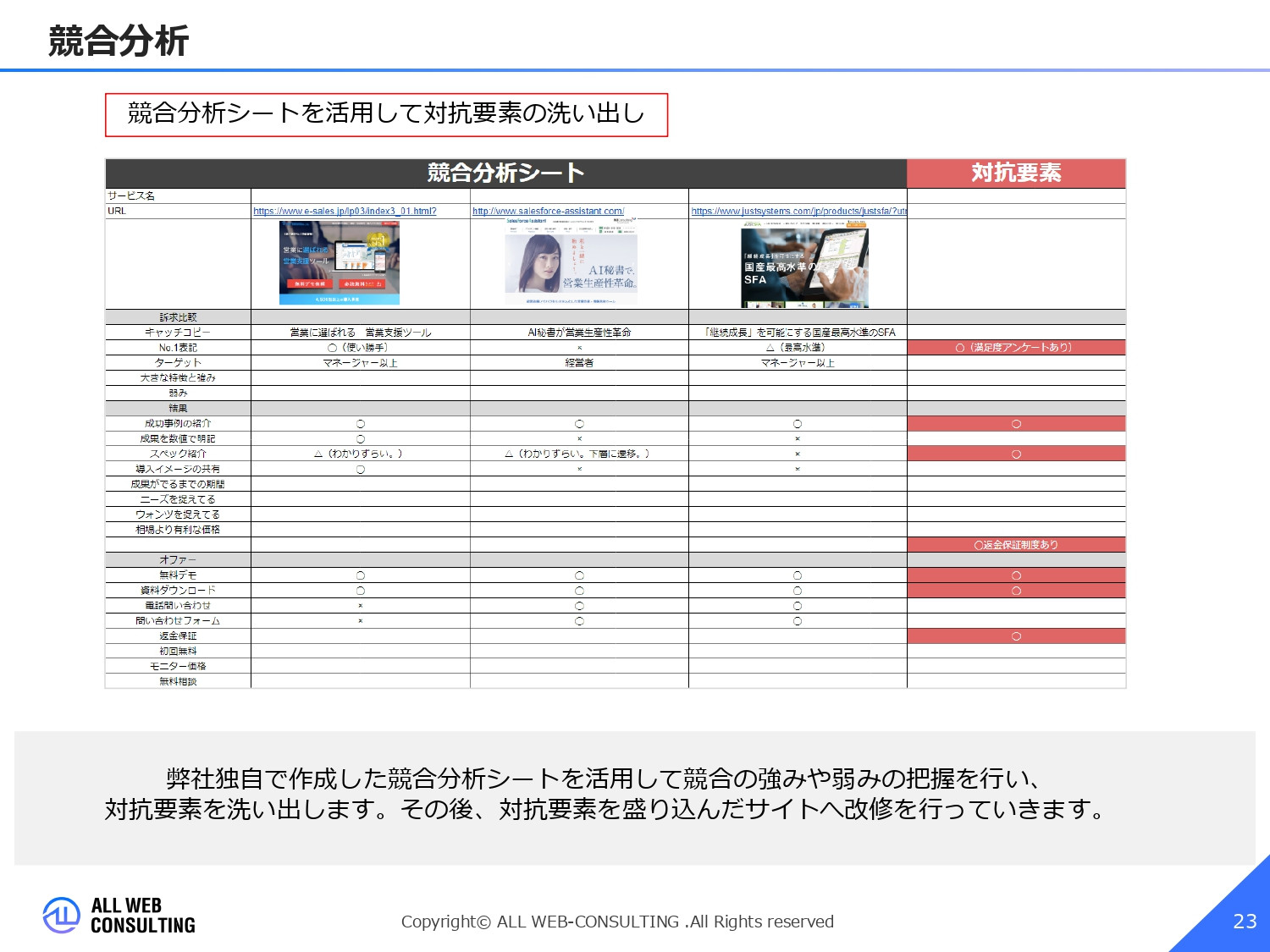Click the 経営者 target cell
Screen dimensions: 1270x952
tap(580, 362)
